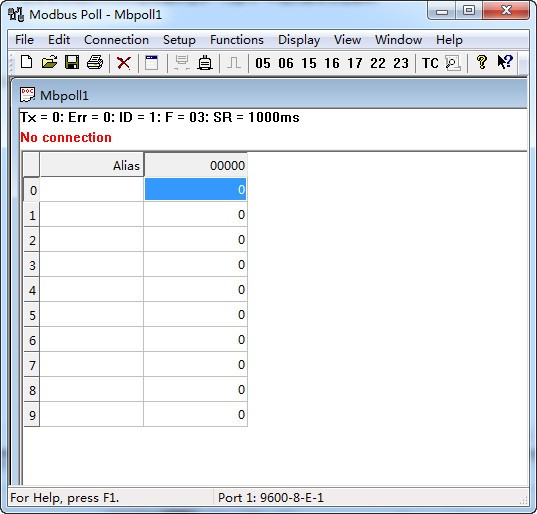Open the View menu
537x514 pixels.
click(347, 40)
